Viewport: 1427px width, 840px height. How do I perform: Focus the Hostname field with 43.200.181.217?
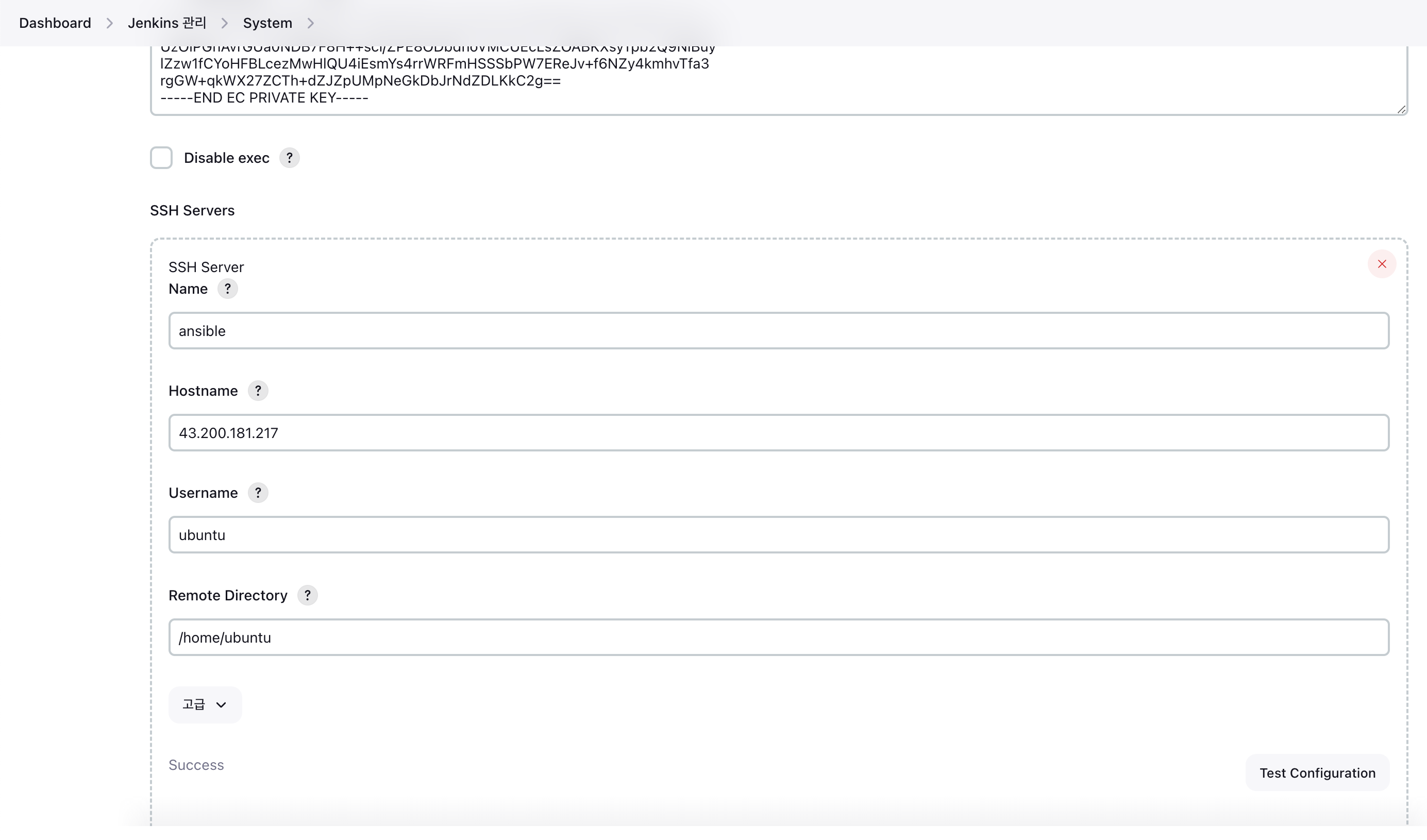pos(779,433)
